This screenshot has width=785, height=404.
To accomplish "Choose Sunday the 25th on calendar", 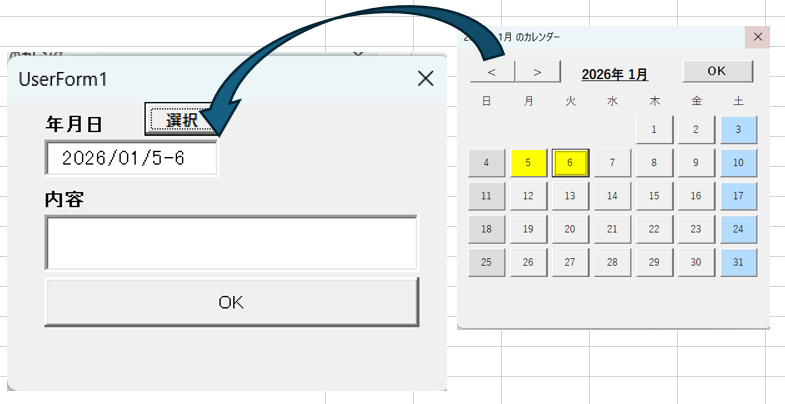I will [x=486, y=263].
